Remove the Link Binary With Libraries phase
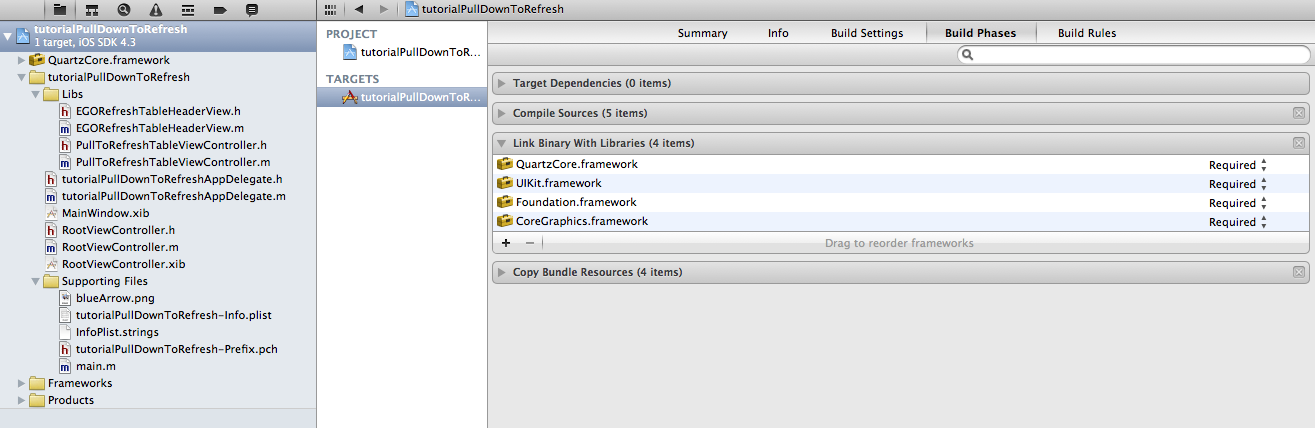Image resolution: width=1315 pixels, height=428 pixels. click(1298, 143)
